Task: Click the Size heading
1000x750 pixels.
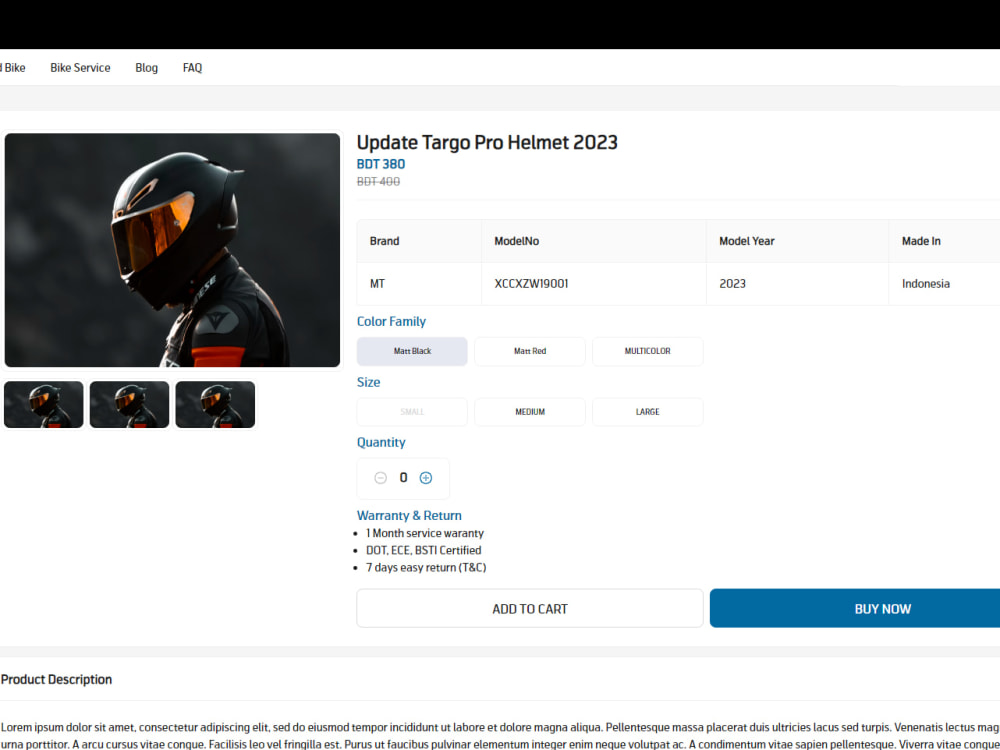Action: tap(368, 382)
